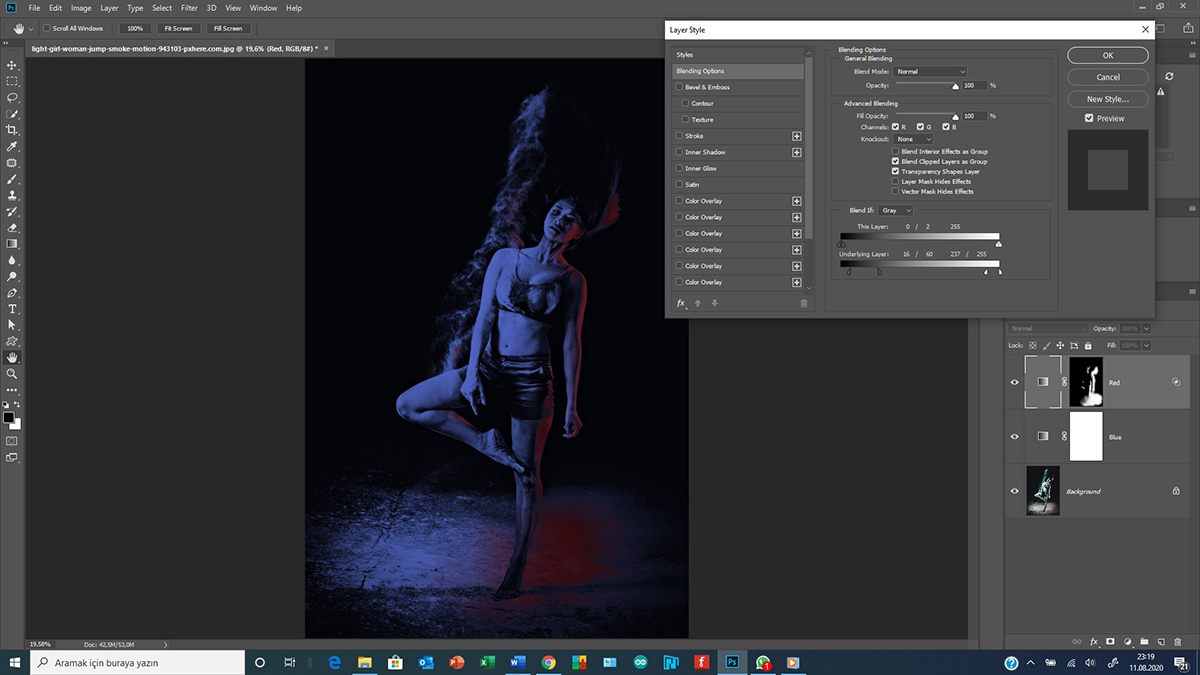Open the Knockout dropdown
Image resolution: width=1200 pixels, height=675 pixels.
913,139
